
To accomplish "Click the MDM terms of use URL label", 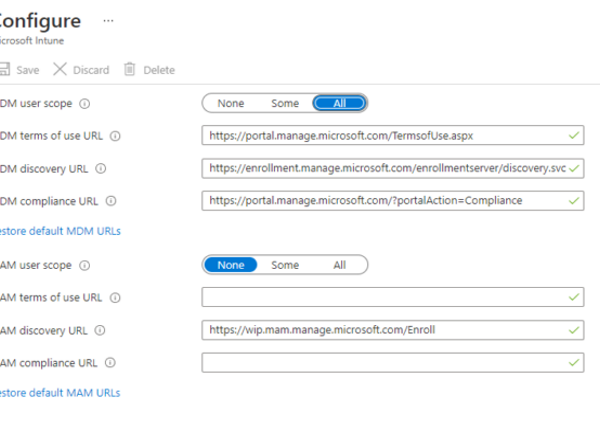I will point(51,136).
